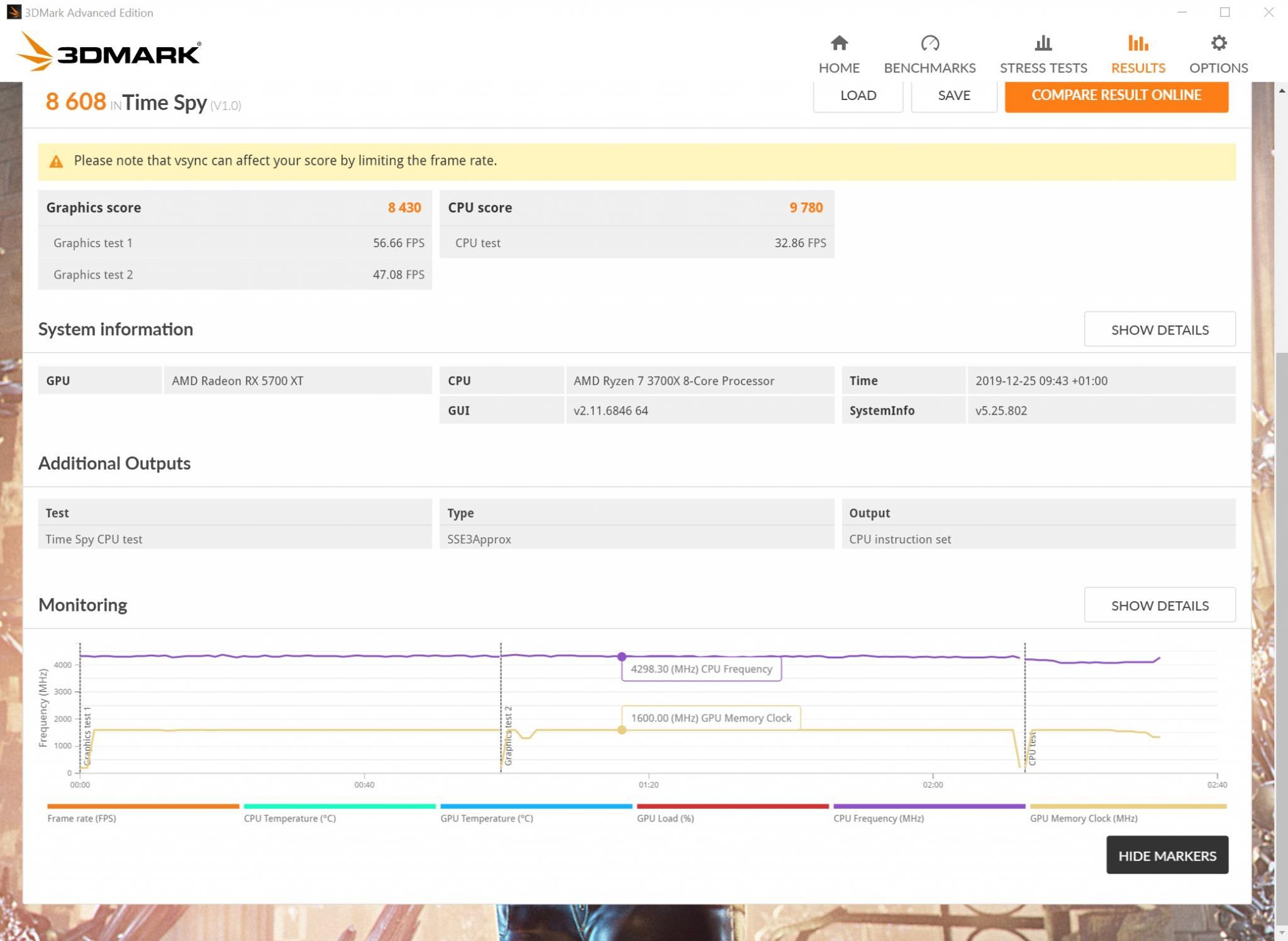The width and height of the screenshot is (1288, 941).
Task: Click the CPU test 32.86 FPS value
Action: click(x=801, y=243)
